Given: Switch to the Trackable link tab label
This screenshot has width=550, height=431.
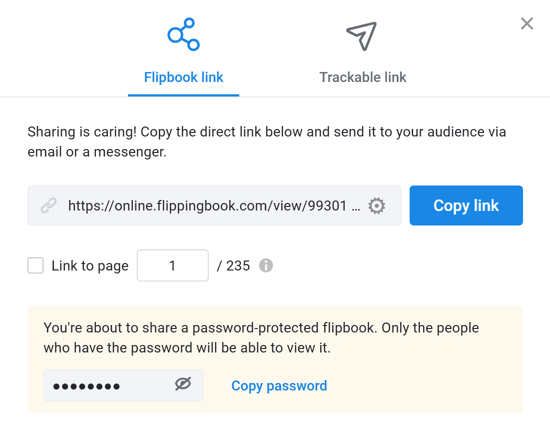Looking at the screenshot, I should click(x=363, y=77).
